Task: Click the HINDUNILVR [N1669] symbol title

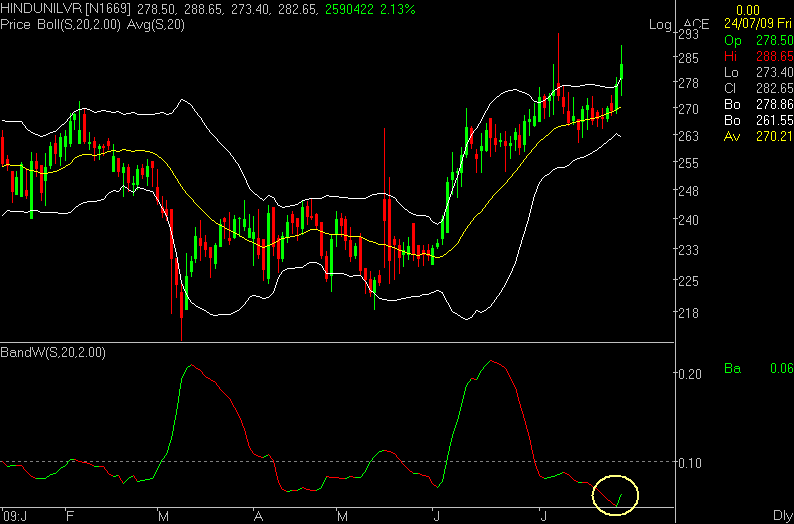Action: click(x=65, y=10)
